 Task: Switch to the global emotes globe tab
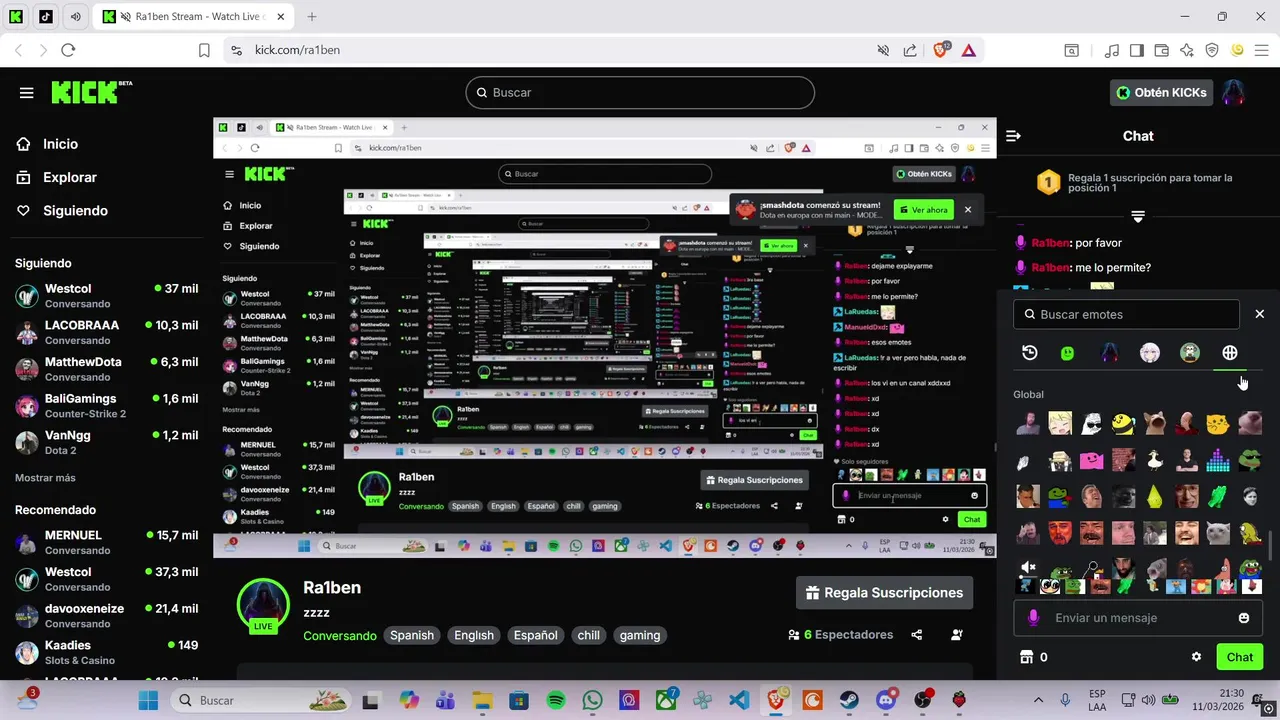tap(1230, 353)
